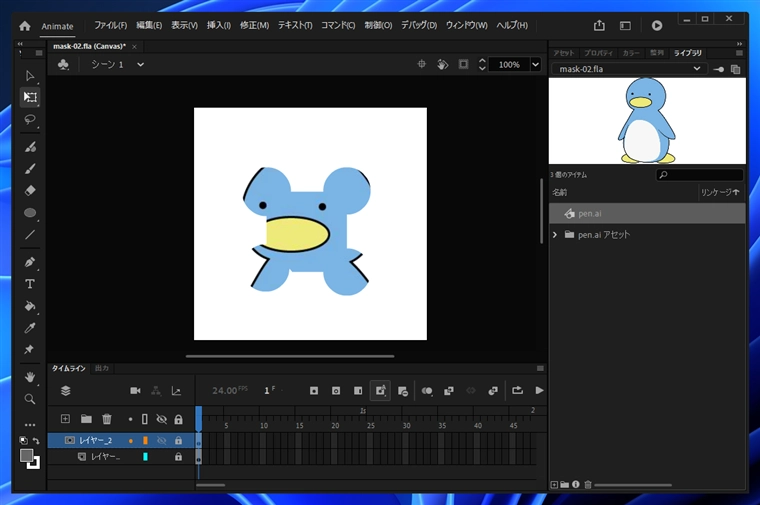Select the Eraser tool
The width and height of the screenshot is (760, 505).
(30, 190)
